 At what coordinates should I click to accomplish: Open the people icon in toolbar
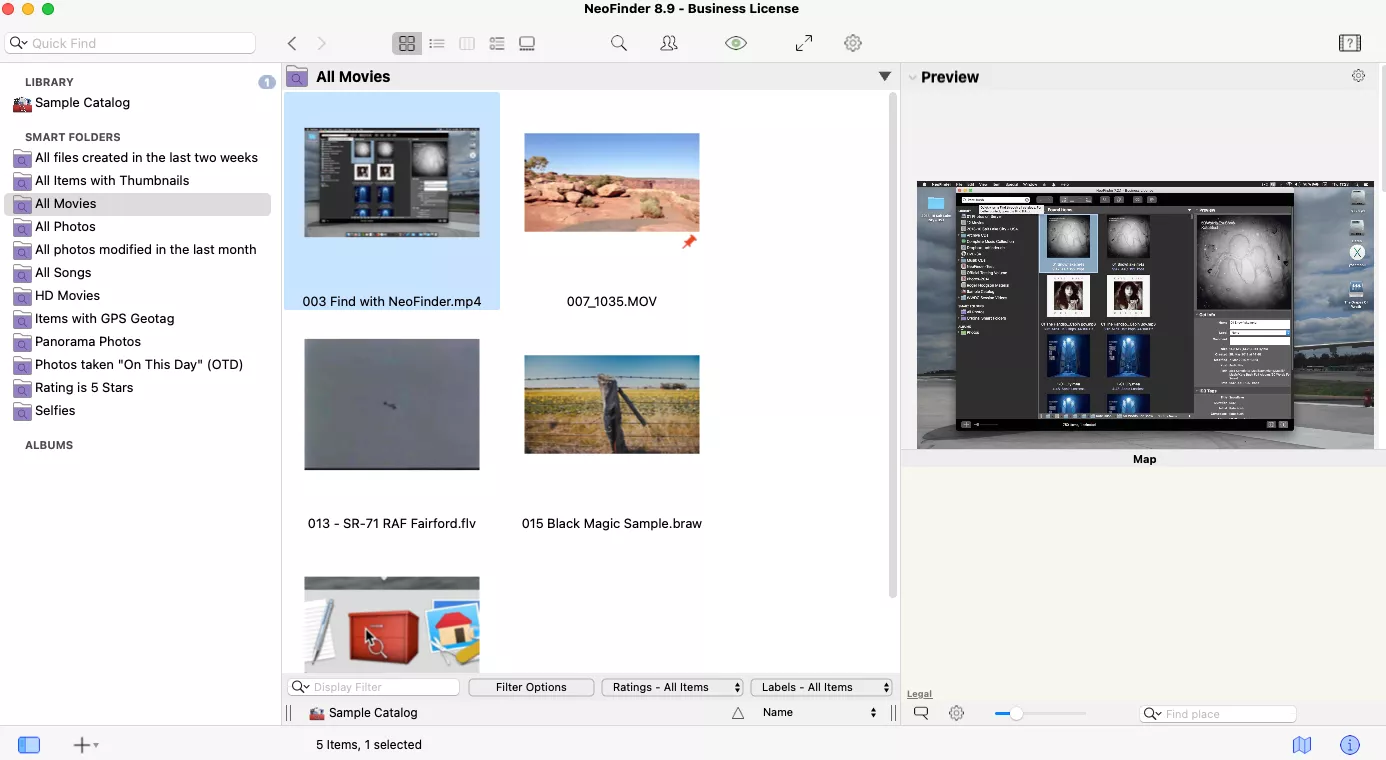669,43
